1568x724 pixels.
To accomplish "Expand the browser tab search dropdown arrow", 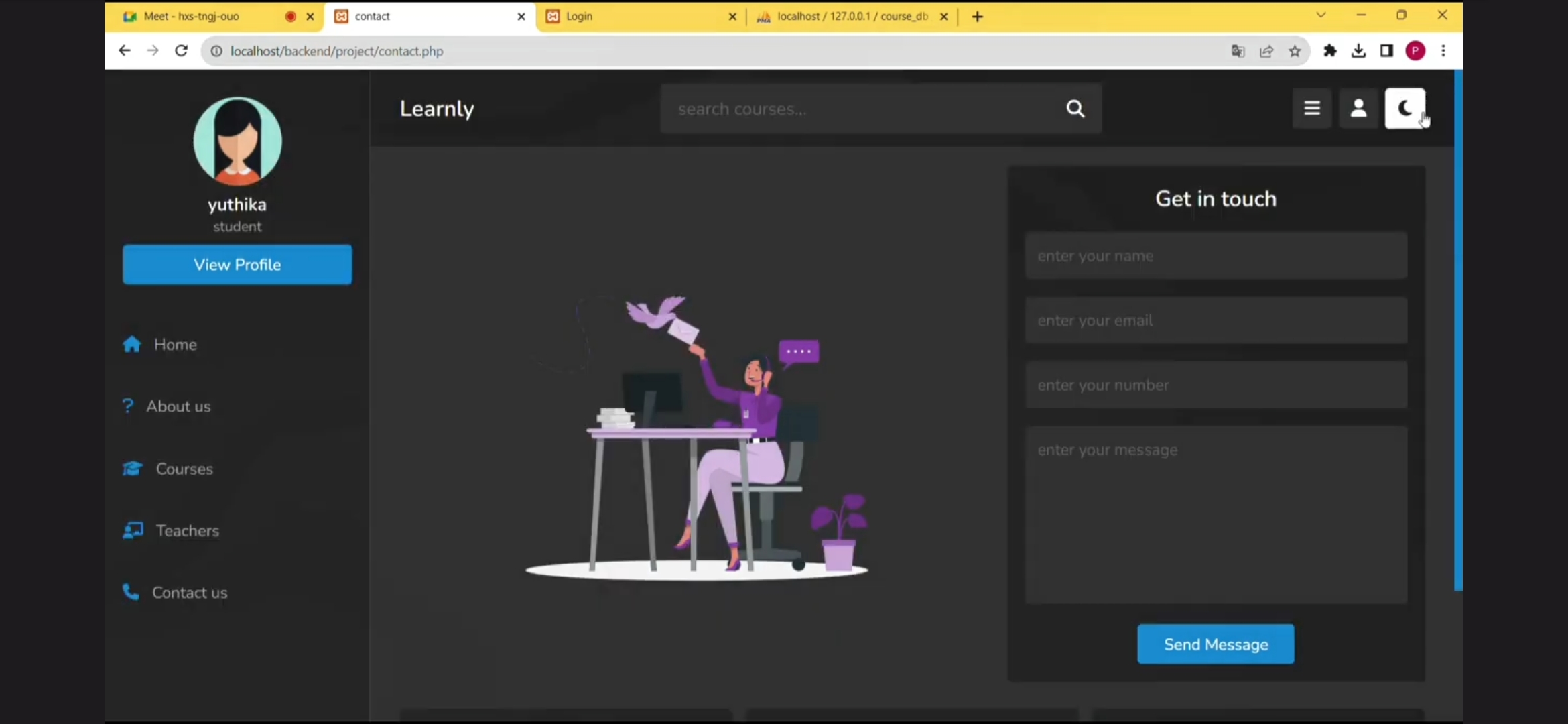I will (1321, 15).
